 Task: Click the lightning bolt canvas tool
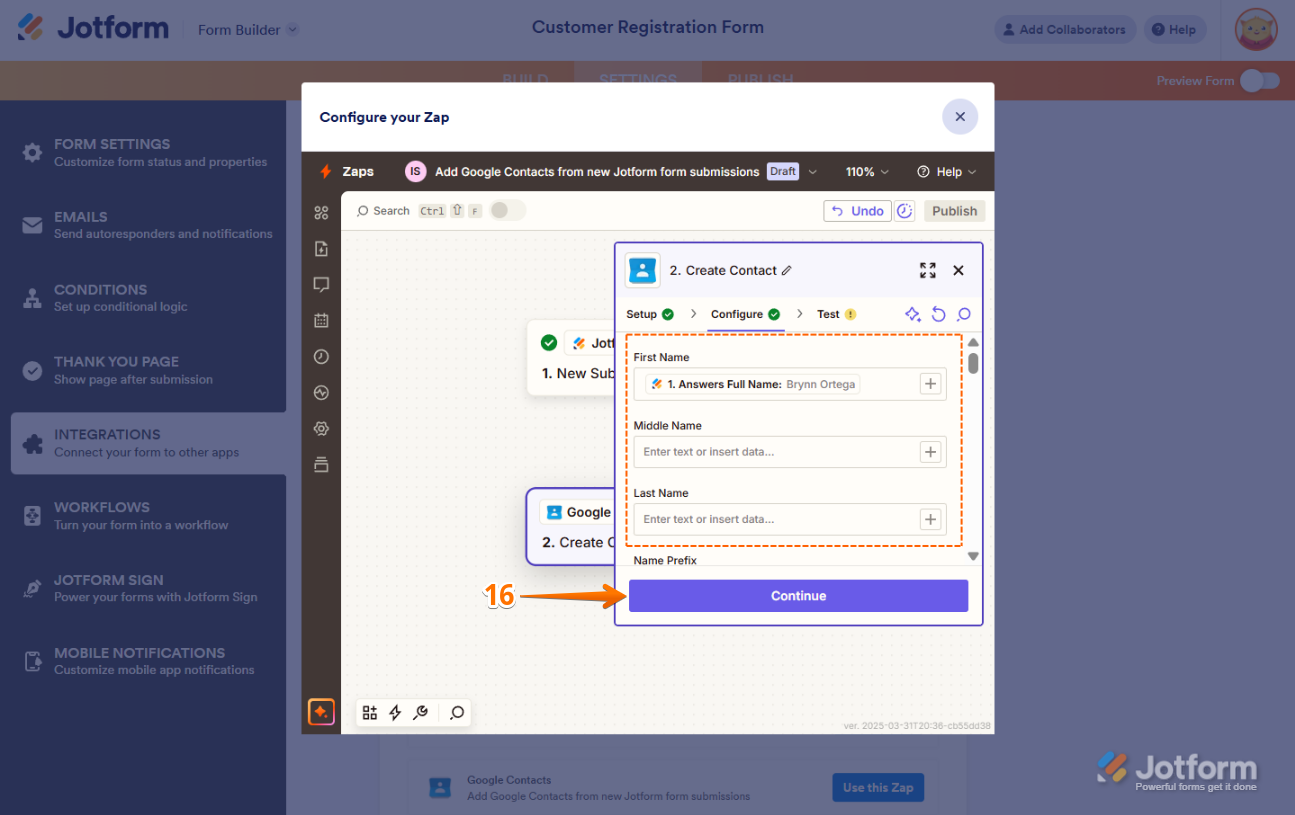point(395,712)
